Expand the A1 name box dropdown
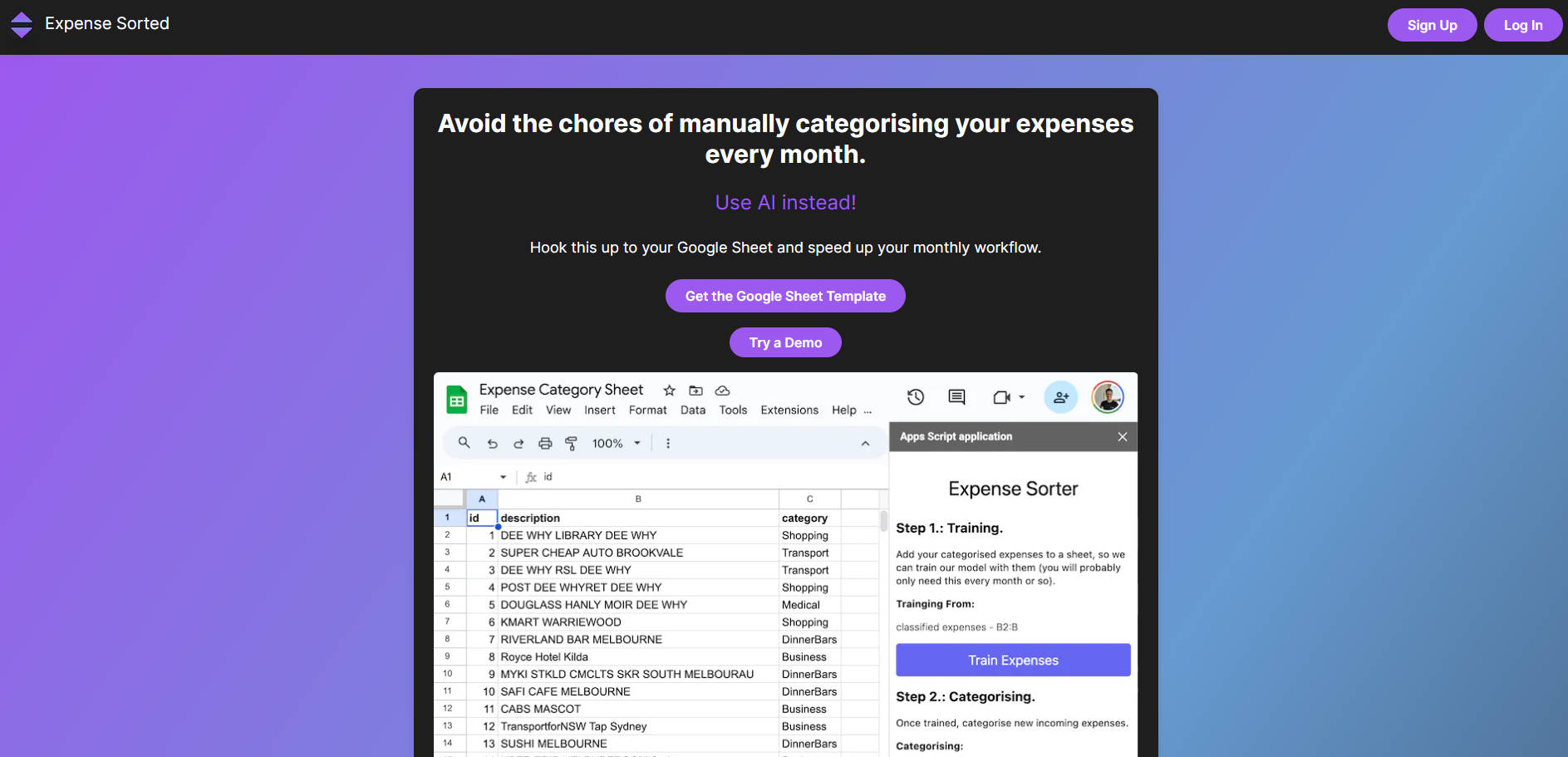 point(503,477)
